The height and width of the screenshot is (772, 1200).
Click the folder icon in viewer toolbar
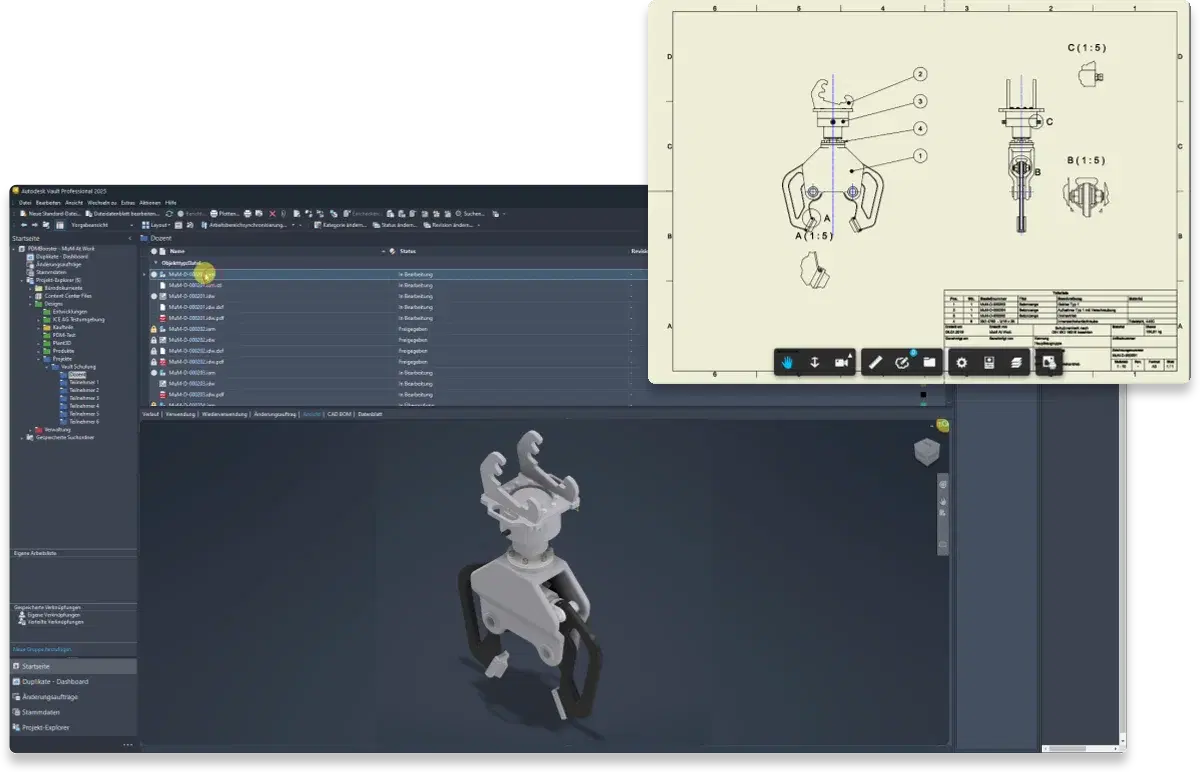tap(929, 362)
